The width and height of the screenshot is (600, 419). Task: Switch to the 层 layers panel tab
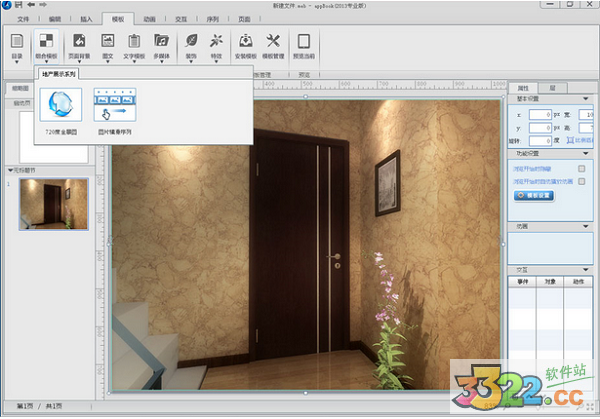tap(566, 88)
